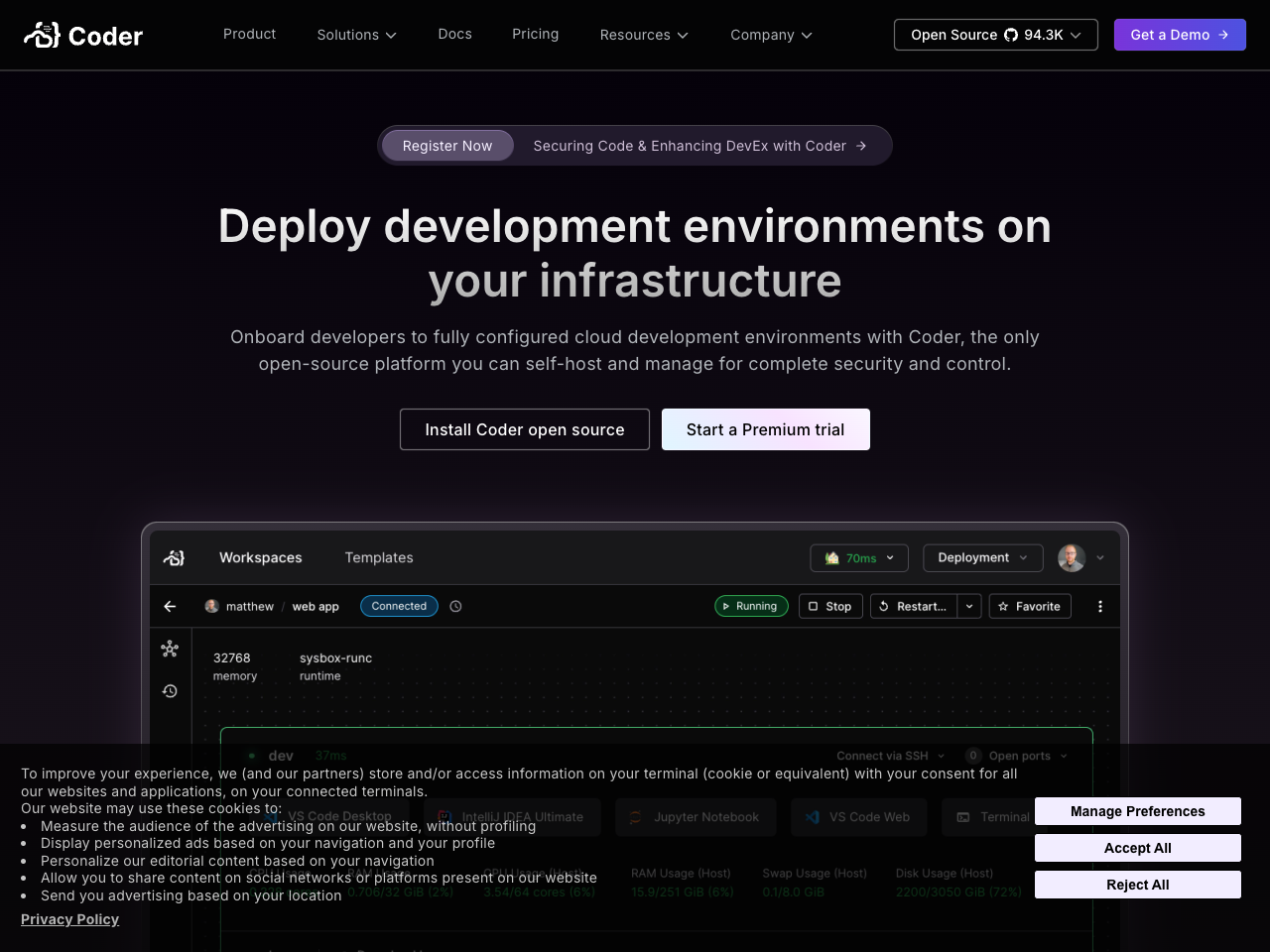Expand the chevron beside Restart
The width and height of the screenshot is (1270, 952).
point(969,606)
